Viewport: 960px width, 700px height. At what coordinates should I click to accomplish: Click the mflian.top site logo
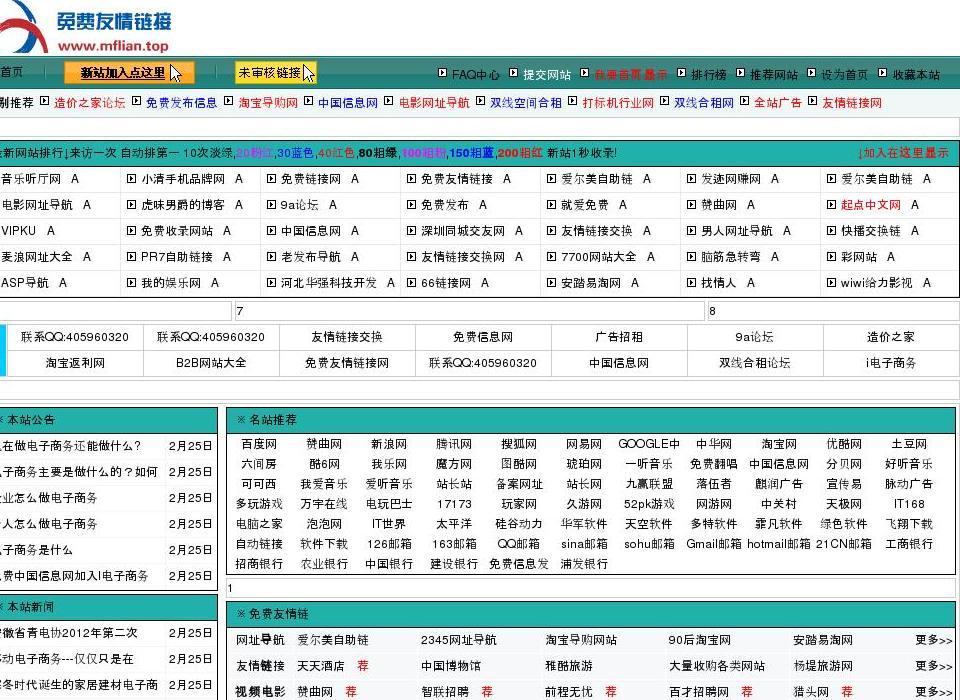tap(86, 27)
